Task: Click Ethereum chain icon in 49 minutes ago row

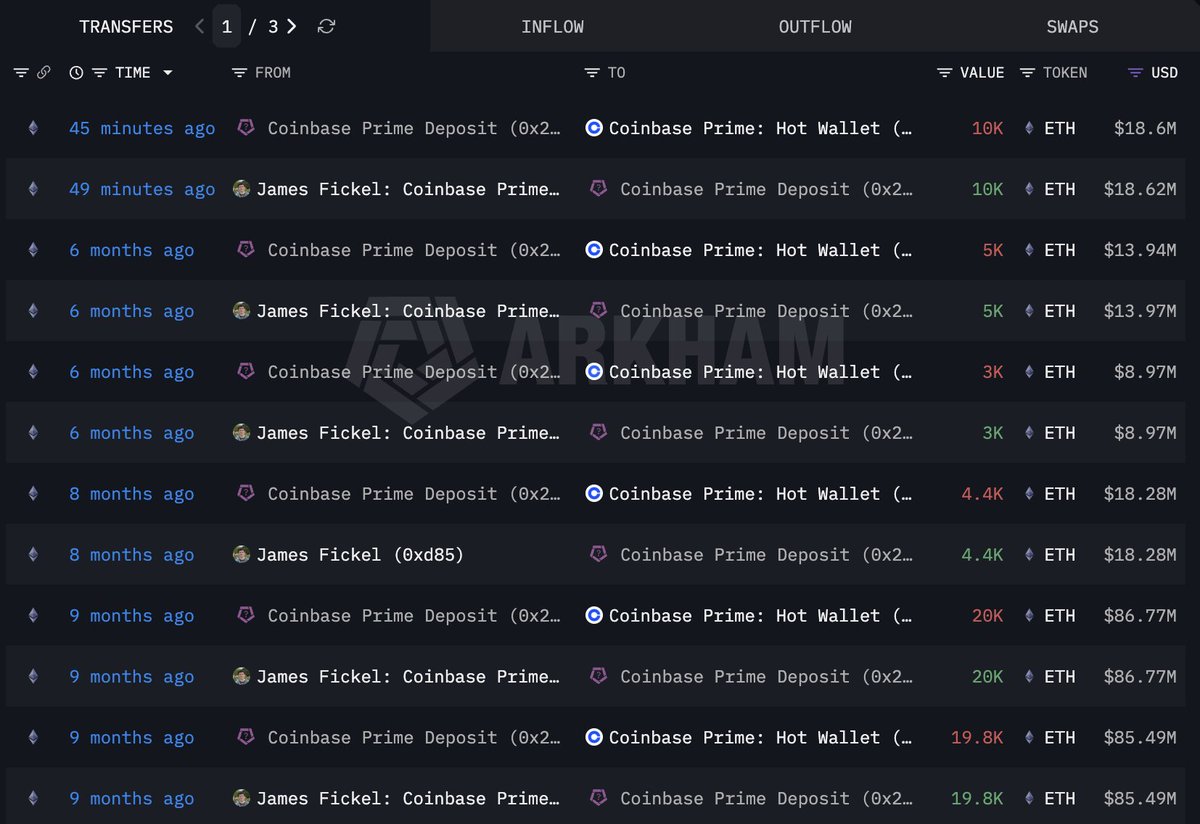Action: tap(33, 189)
